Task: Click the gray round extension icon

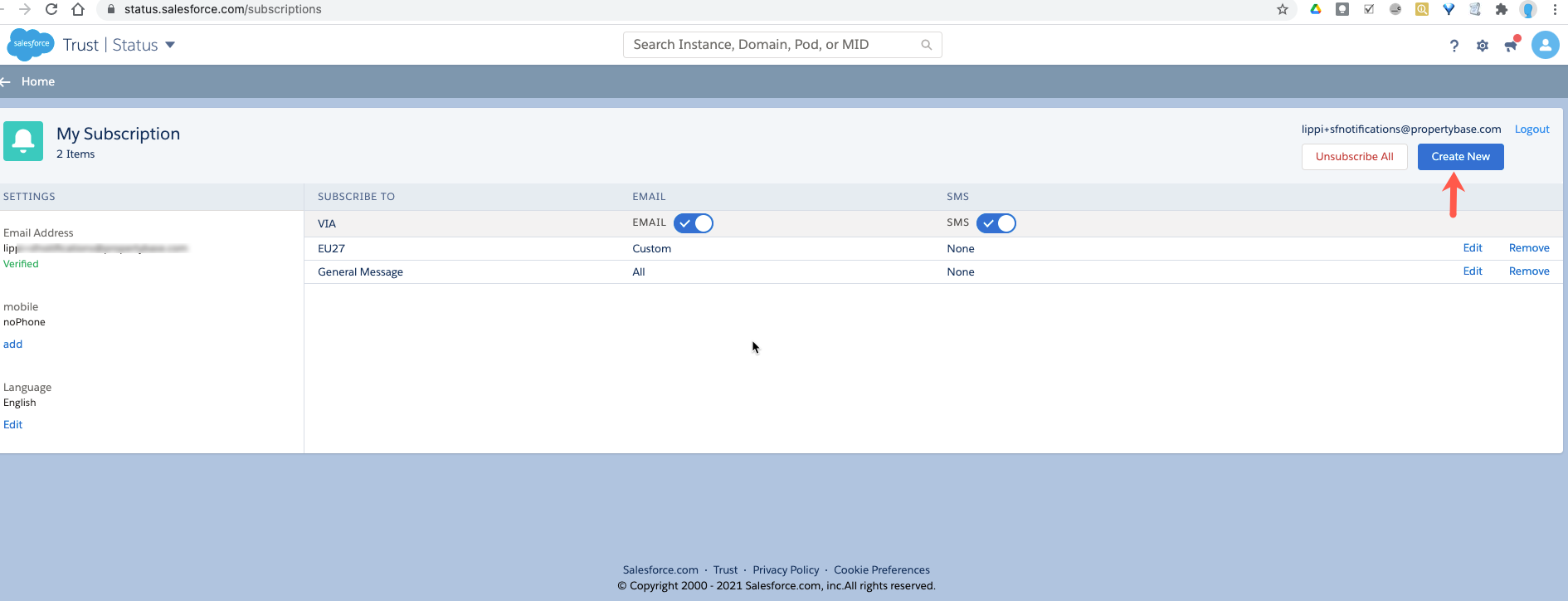Action: [1395, 9]
